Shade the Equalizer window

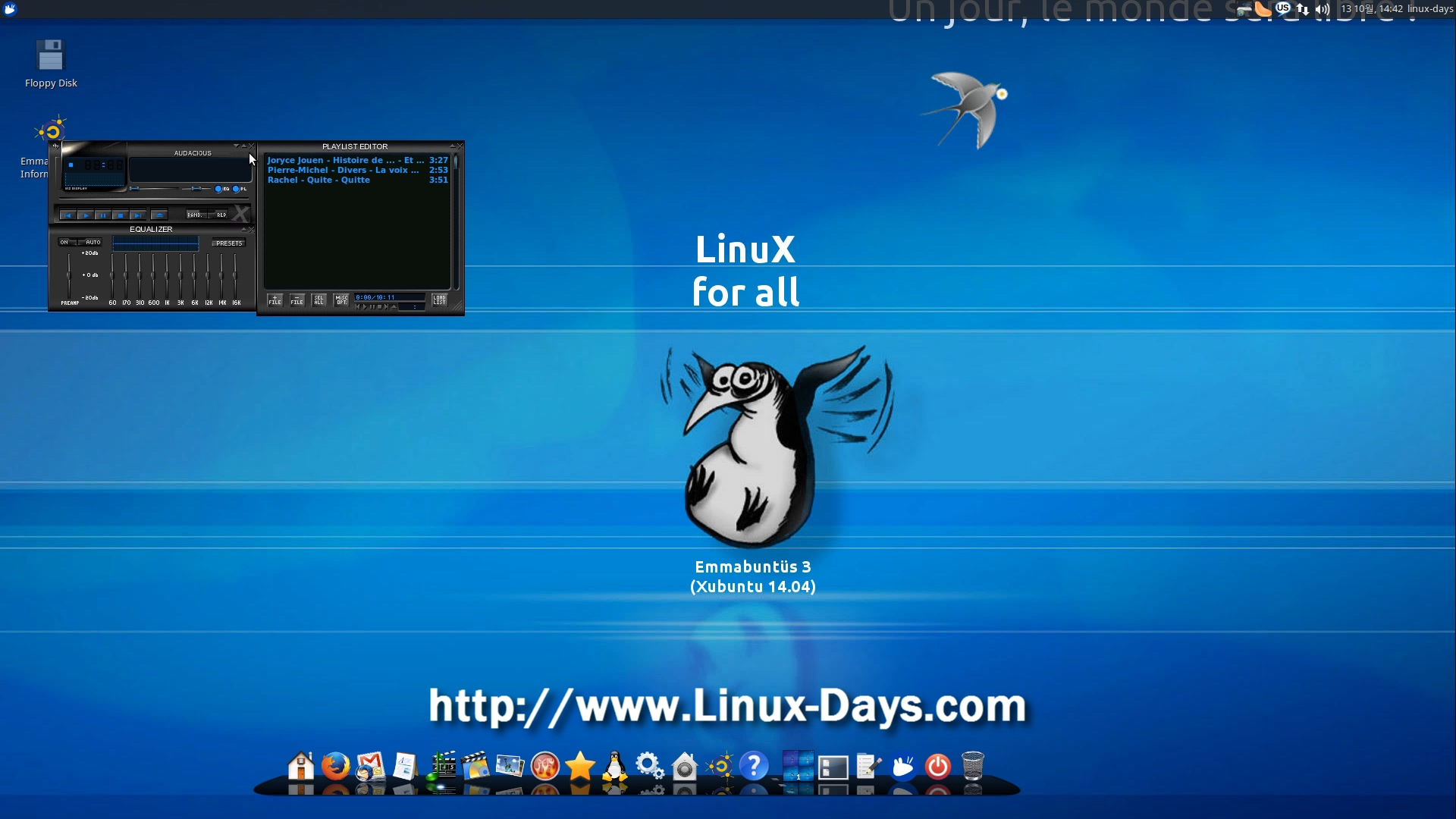point(244,229)
